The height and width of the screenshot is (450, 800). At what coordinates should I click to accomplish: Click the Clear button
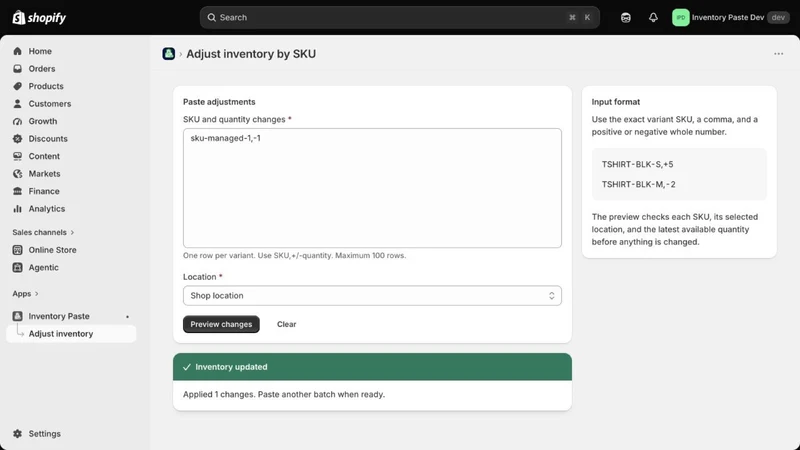tap(286, 324)
